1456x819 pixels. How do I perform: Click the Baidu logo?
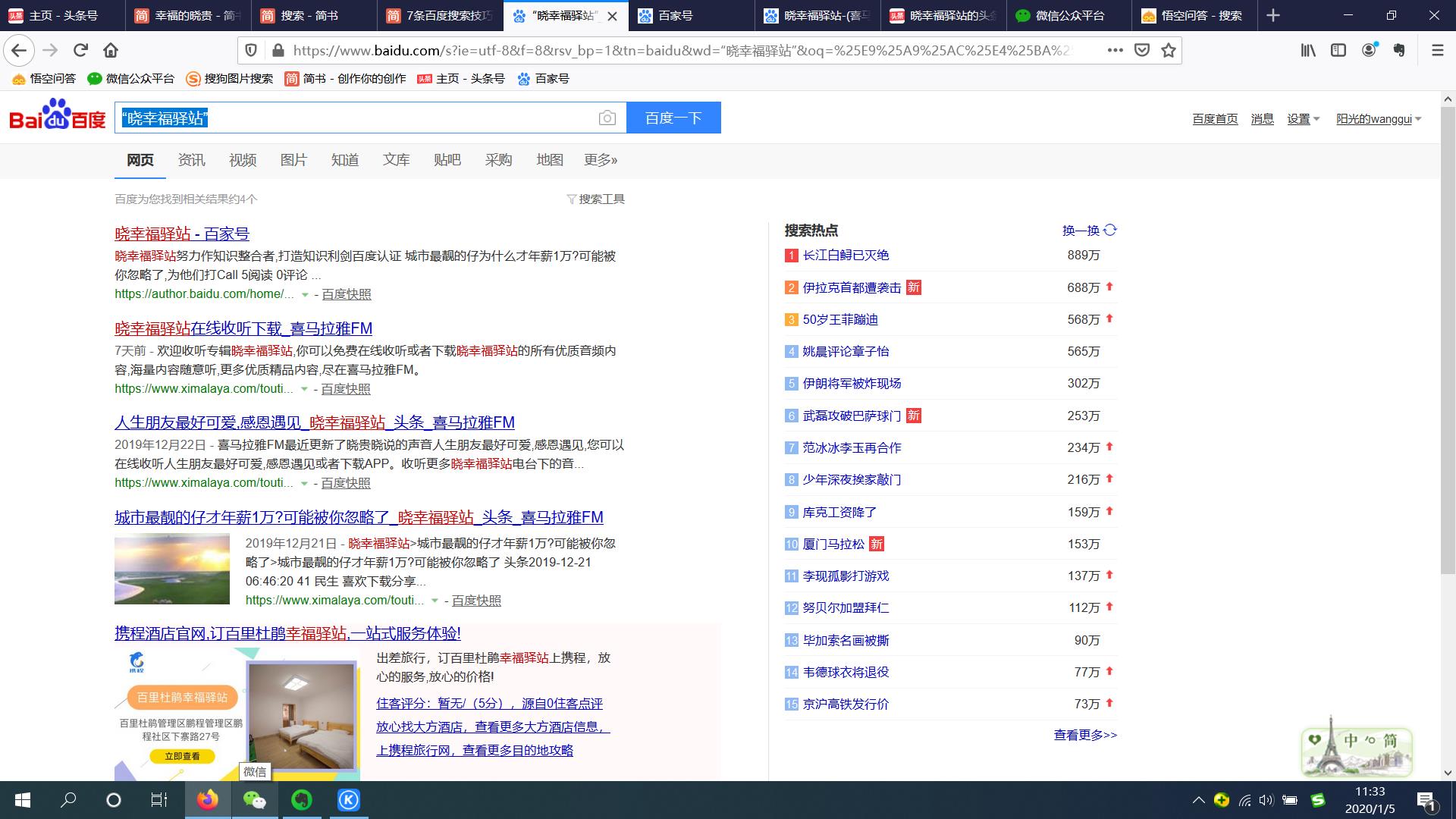click(57, 115)
